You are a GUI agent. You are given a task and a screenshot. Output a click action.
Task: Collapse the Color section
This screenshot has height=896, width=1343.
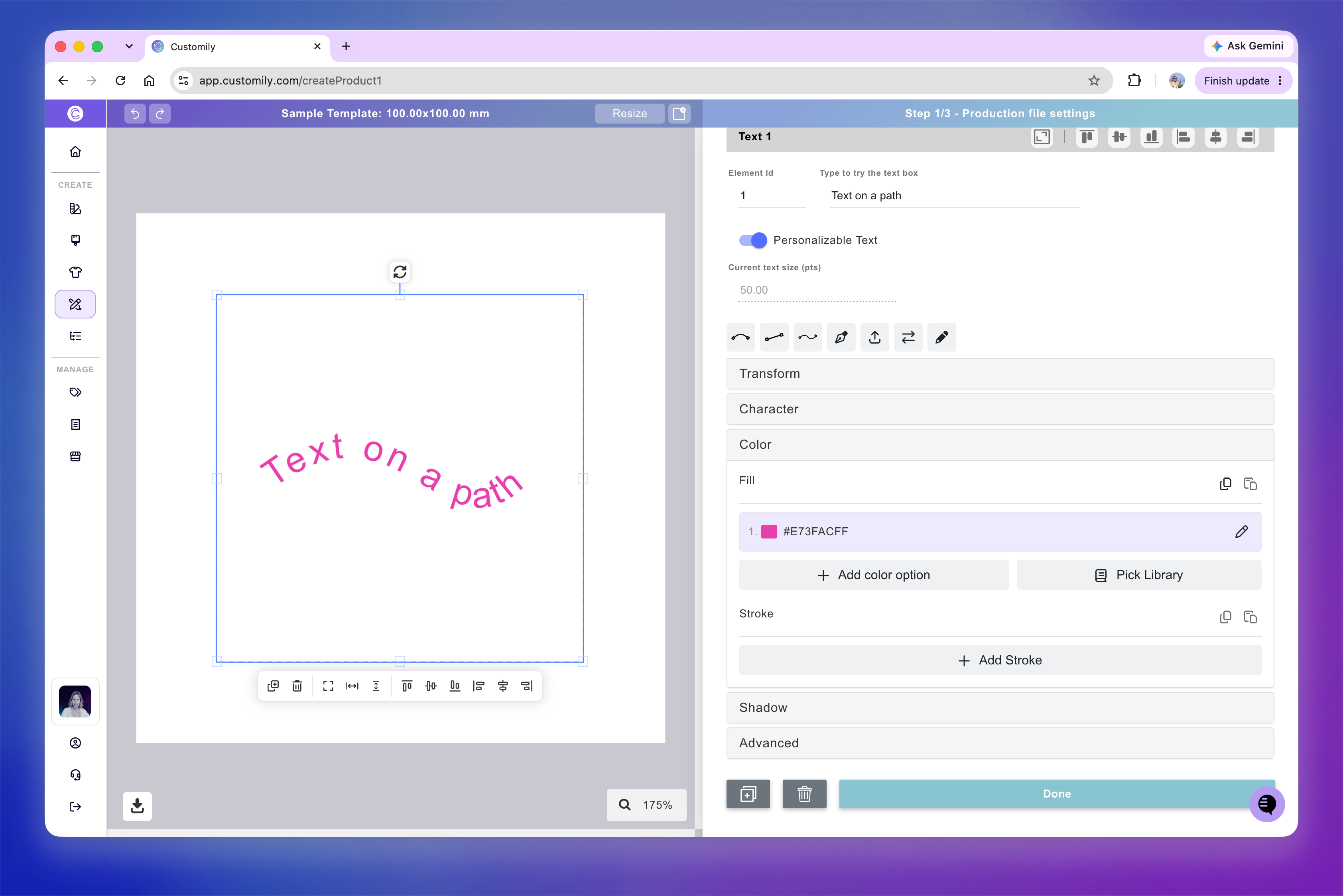click(x=1000, y=444)
